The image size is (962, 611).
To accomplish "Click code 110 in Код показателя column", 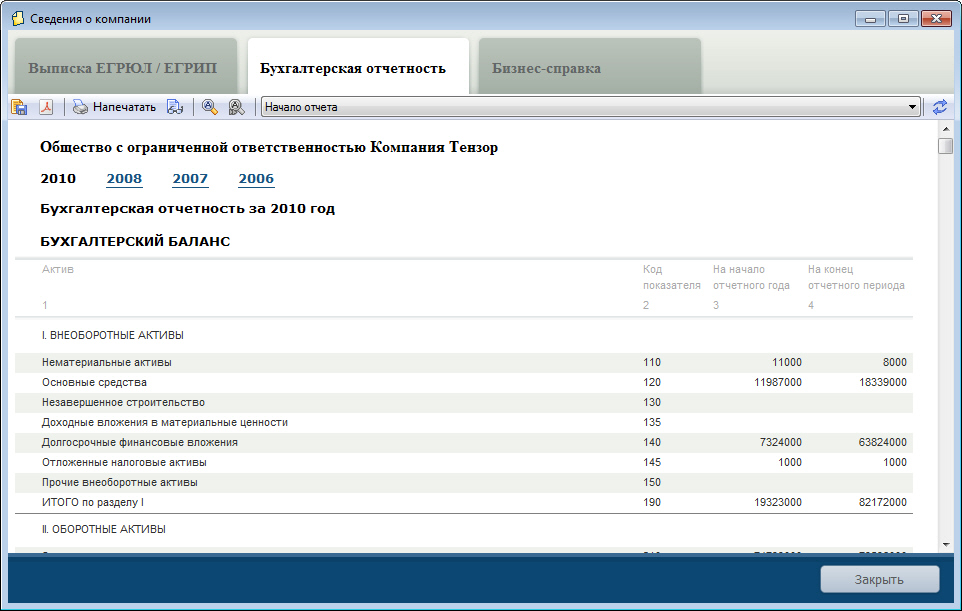I will tap(652, 363).
